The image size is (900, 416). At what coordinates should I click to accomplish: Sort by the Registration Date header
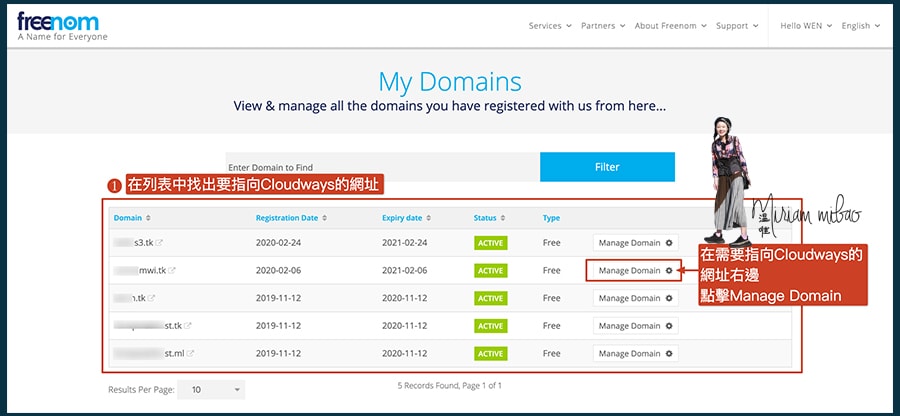pyautogui.click(x=287, y=218)
